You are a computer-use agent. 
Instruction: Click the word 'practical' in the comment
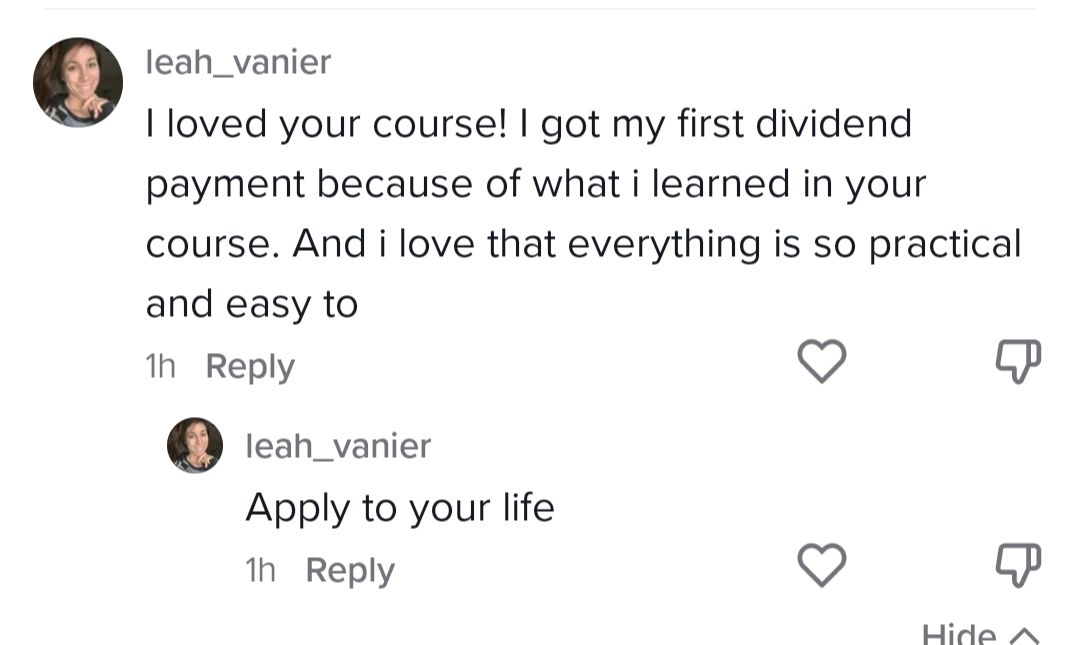[945, 245]
